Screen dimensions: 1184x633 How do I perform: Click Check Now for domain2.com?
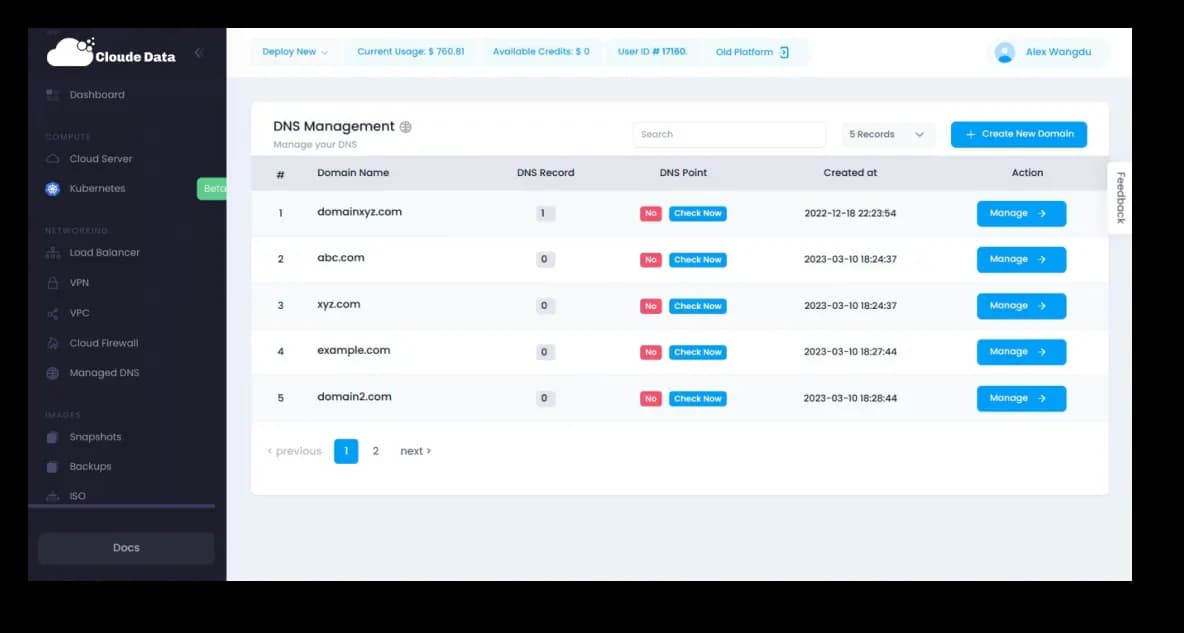pos(698,399)
